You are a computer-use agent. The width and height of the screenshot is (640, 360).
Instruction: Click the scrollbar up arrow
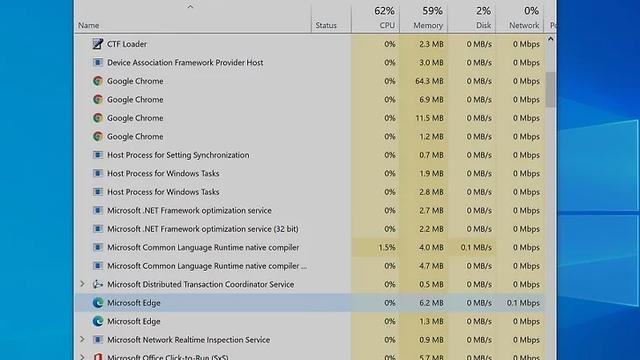(550, 39)
